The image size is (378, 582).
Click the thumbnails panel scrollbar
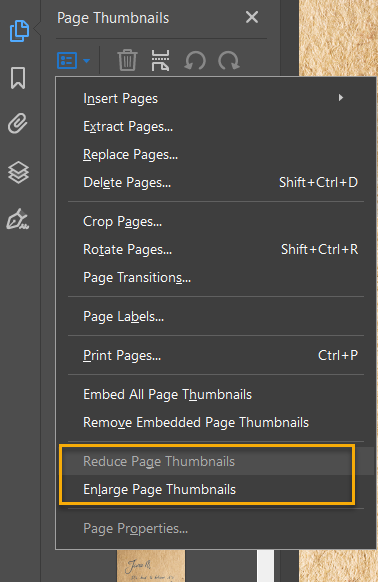(x=265, y=566)
